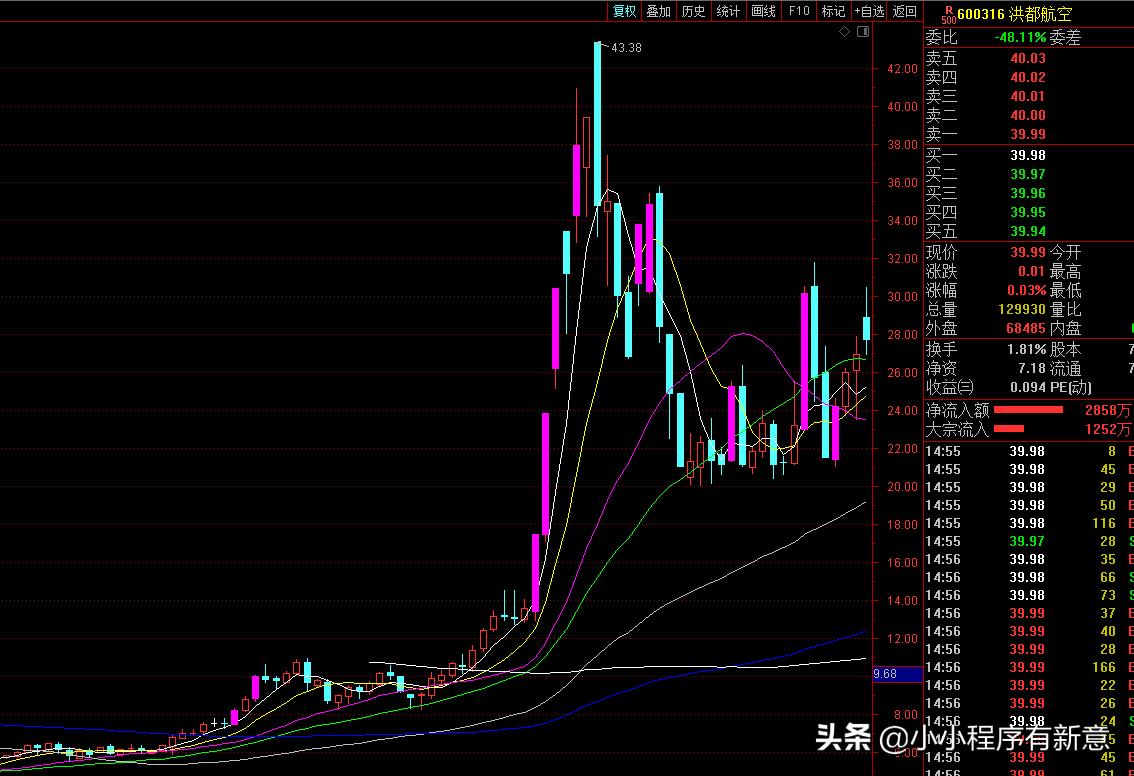Click the 600316 洪都航空 stock title
The width and height of the screenshot is (1134, 776).
pyautogui.click(x=1014, y=15)
